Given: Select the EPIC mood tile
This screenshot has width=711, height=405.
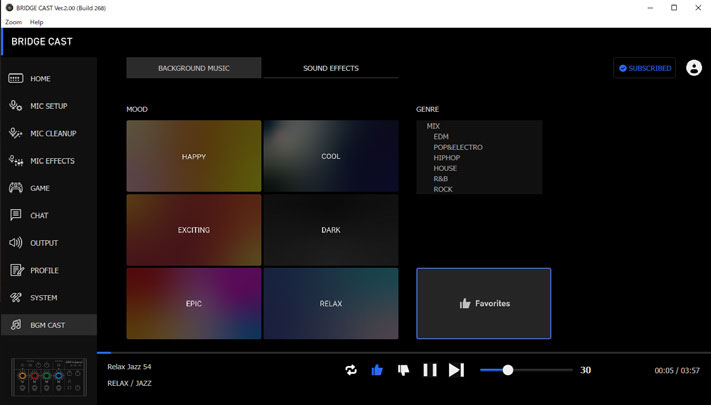Looking at the screenshot, I should [x=194, y=303].
